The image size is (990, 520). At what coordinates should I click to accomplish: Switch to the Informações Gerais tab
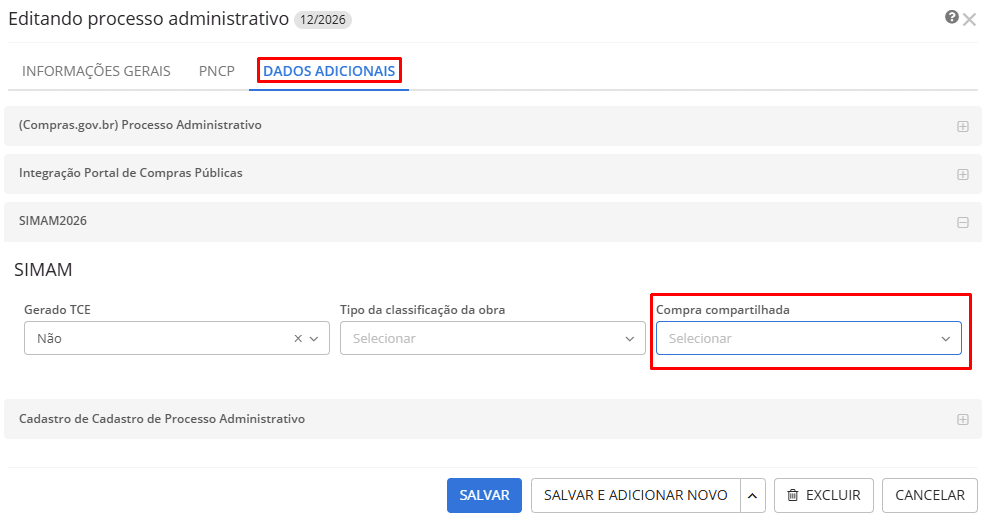pos(96,71)
